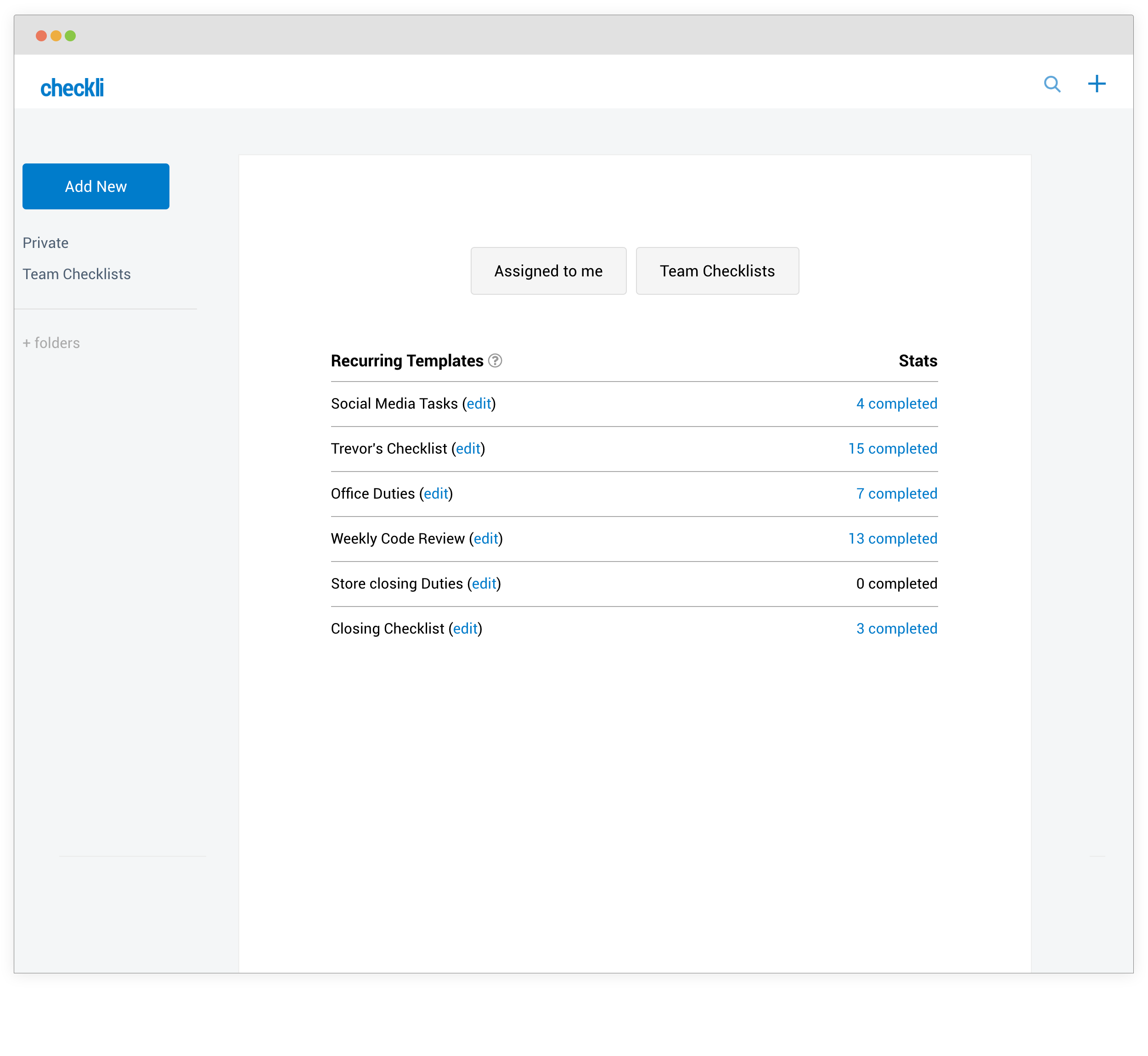Open Team Checklists in the sidebar
The height and width of the screenshot is (1056, 1148).
click(x=77, y=274)
